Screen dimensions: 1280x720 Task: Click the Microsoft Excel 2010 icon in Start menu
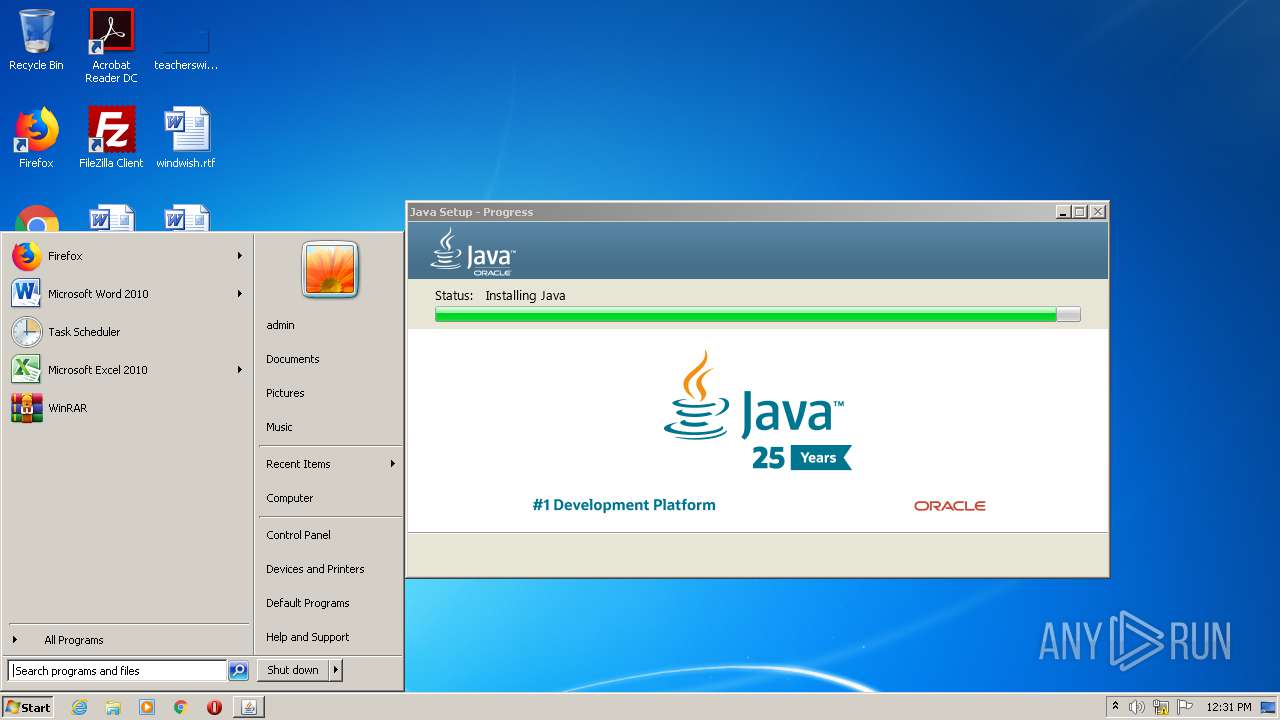[x=27, y=370]
